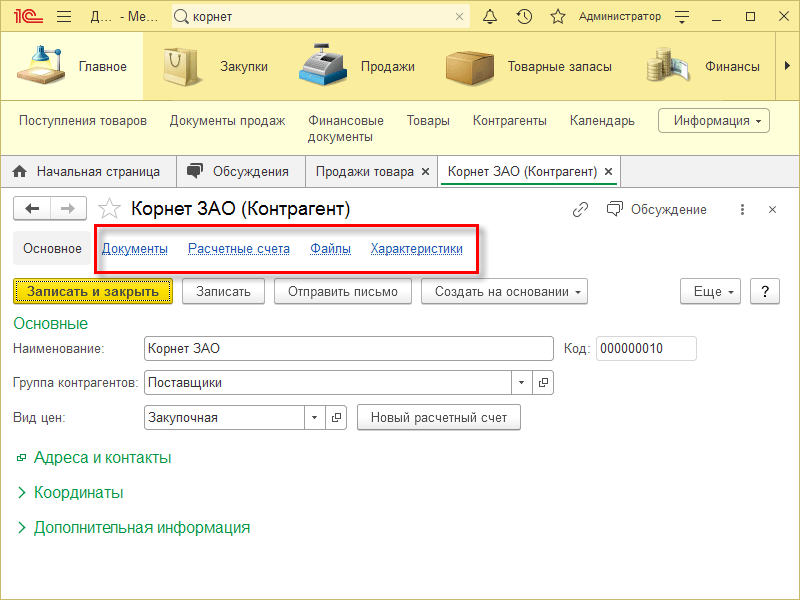Image resolution: width=800 pixels, height=600 pixels.
Task: Close the Корнет ЗАО form with X
Action: (772, 209)
